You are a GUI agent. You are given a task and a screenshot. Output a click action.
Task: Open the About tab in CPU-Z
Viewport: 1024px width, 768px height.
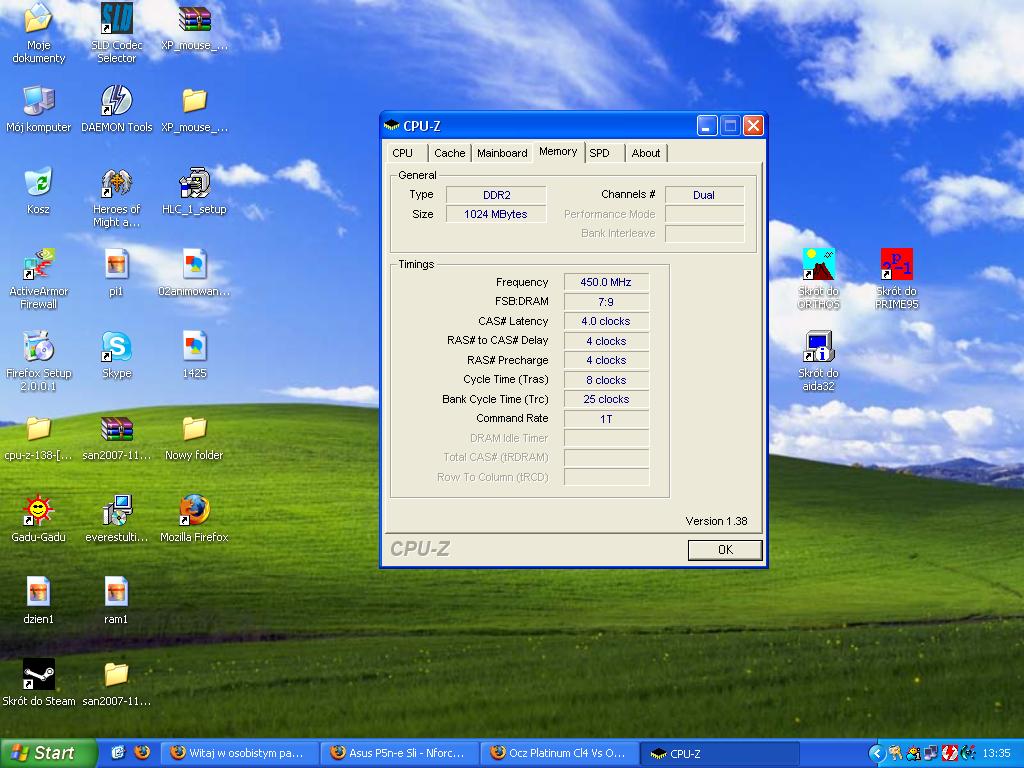[645, 153]
